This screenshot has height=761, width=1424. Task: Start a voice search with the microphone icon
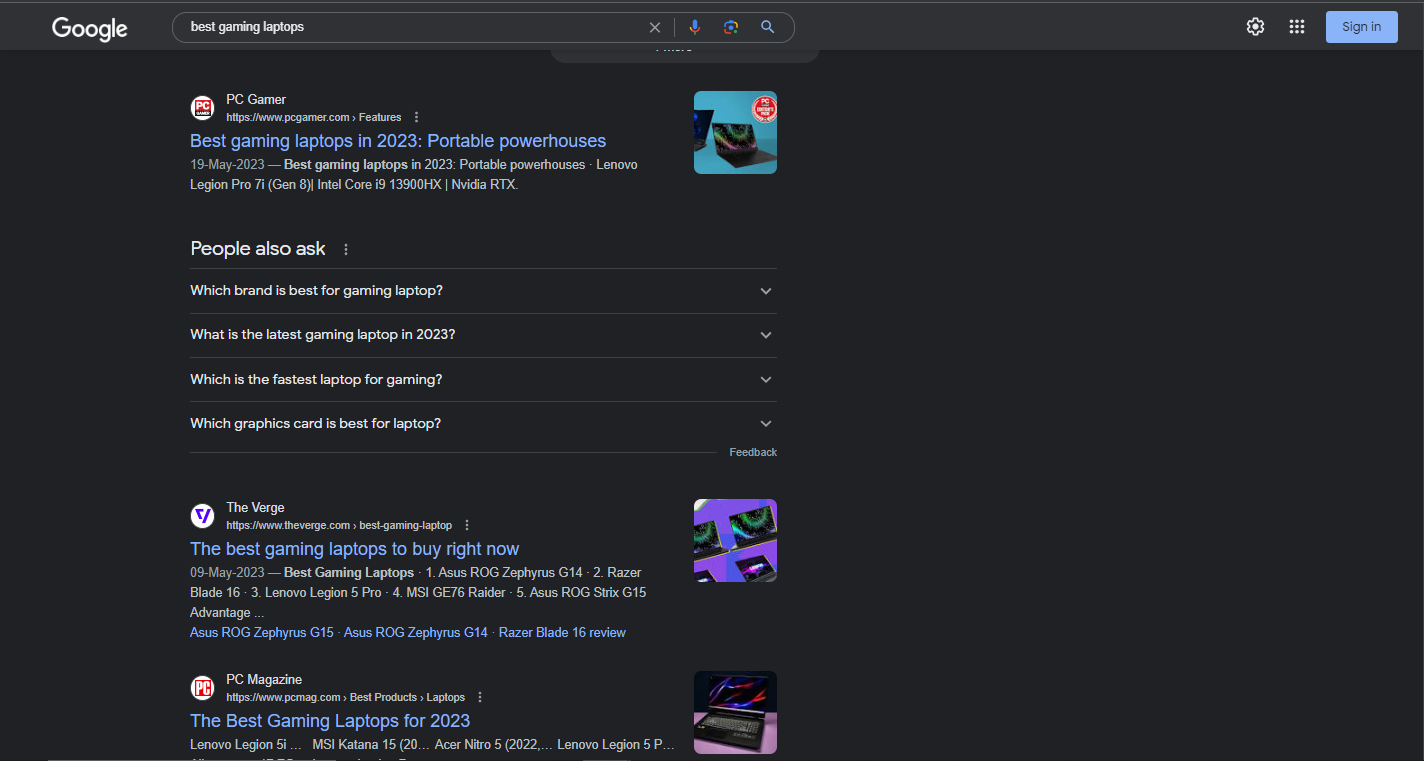(x=695, y=28)
